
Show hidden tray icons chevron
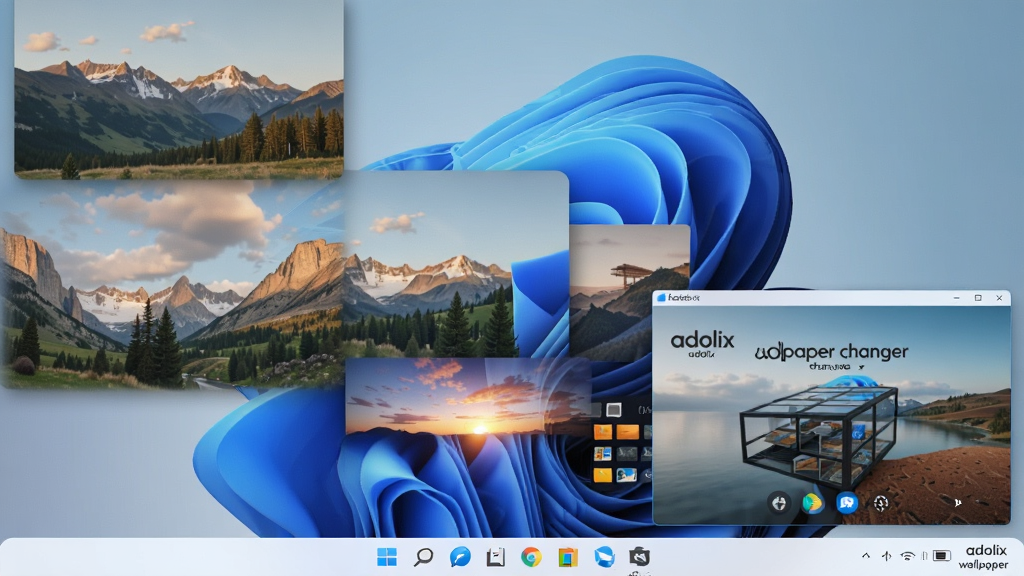[866, 556]
